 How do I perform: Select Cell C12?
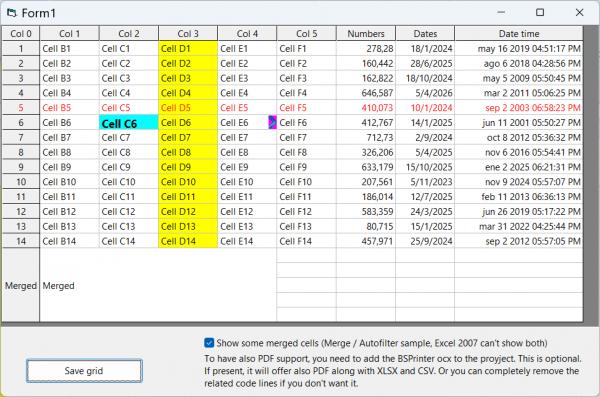[129, 212]
